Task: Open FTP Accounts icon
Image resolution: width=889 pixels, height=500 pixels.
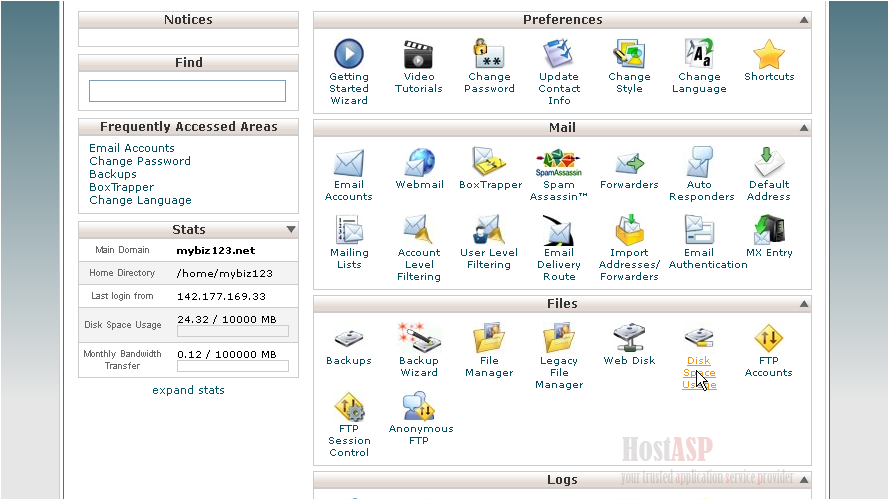Action: [768, 339]
